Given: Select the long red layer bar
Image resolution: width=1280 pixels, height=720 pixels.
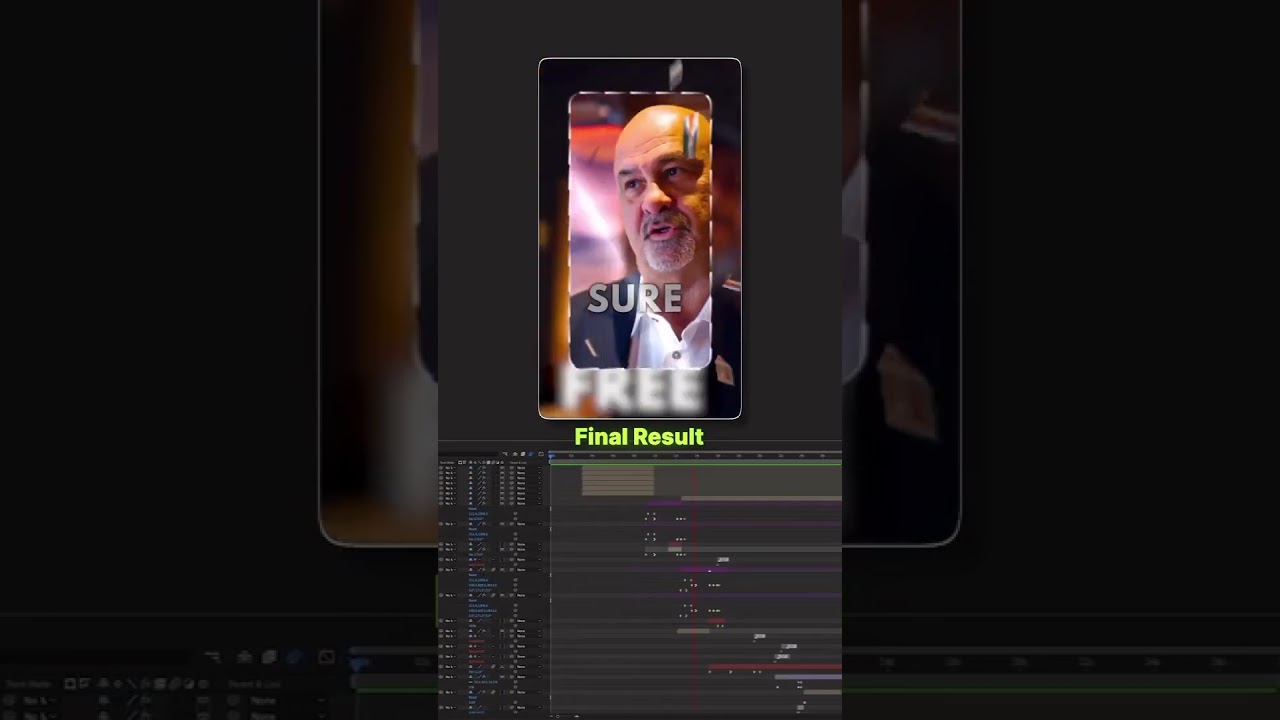Looking at the screenshot, I should 775,667.
